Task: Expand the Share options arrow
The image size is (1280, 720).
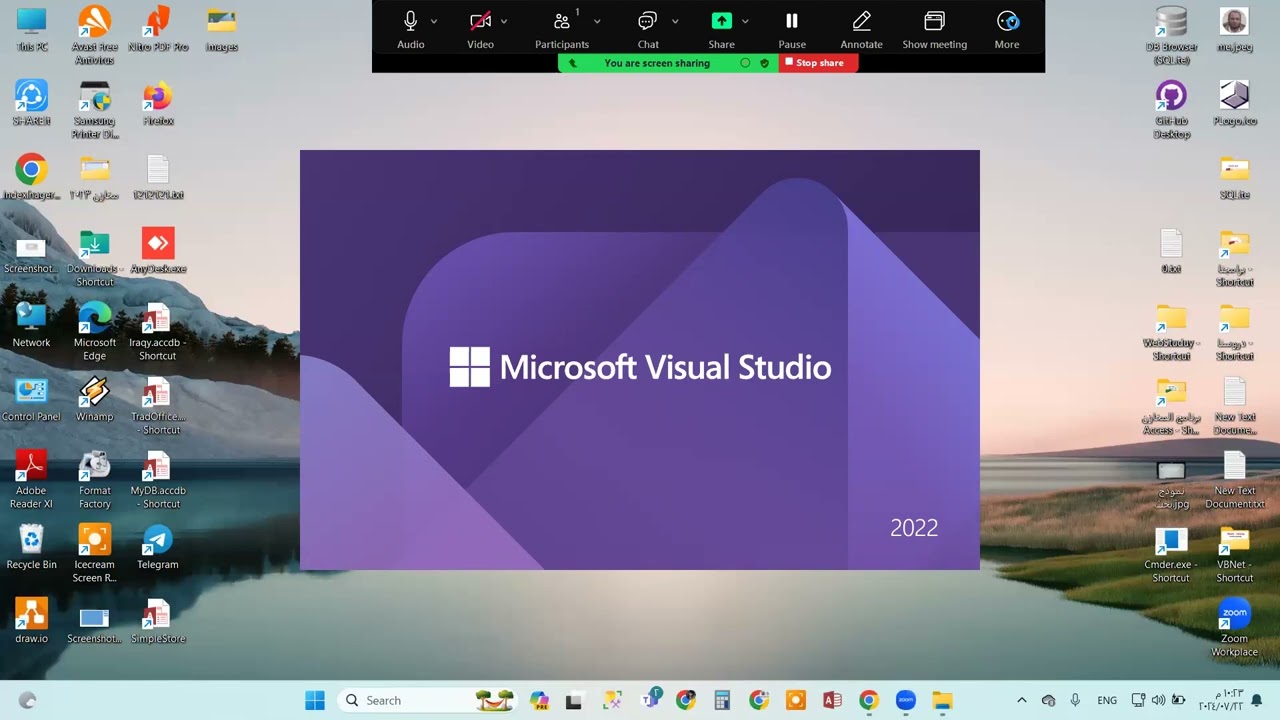Action: (745, 21)
